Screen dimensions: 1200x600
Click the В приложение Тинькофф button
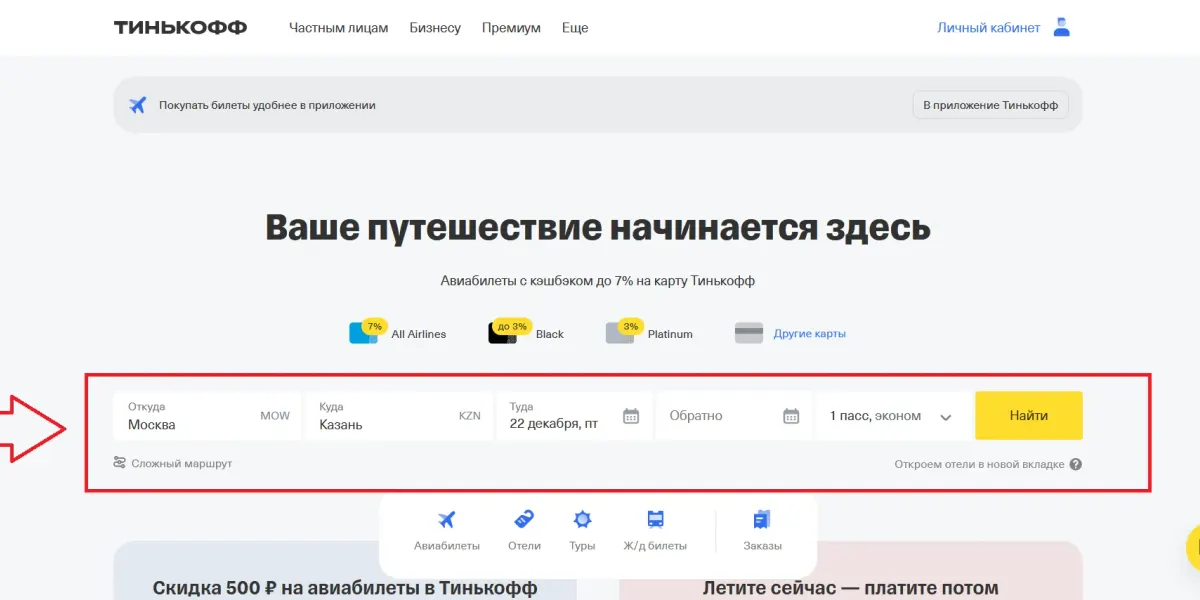pyautogui.click(x=990, y=105)
